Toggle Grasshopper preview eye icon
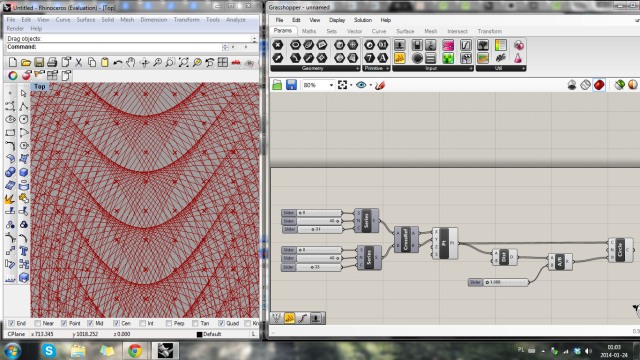This screenshot has height=360, width=640. tap(361, 85)
